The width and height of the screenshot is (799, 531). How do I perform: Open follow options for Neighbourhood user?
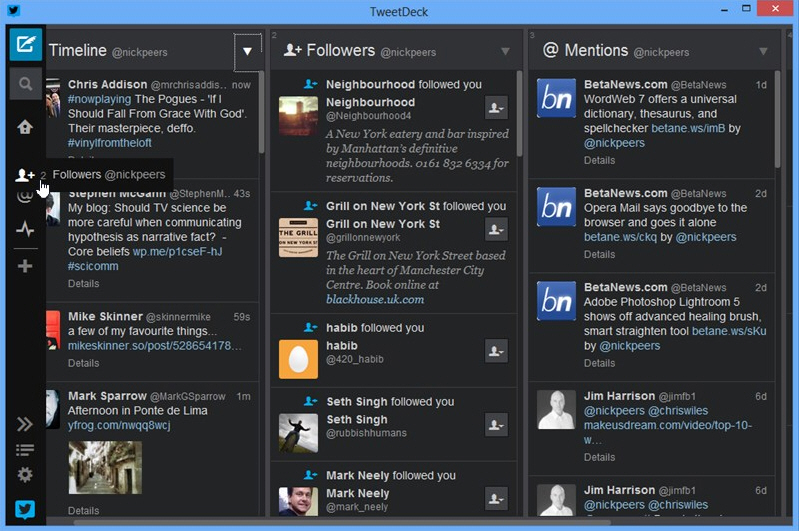click(x=496, y=108)
